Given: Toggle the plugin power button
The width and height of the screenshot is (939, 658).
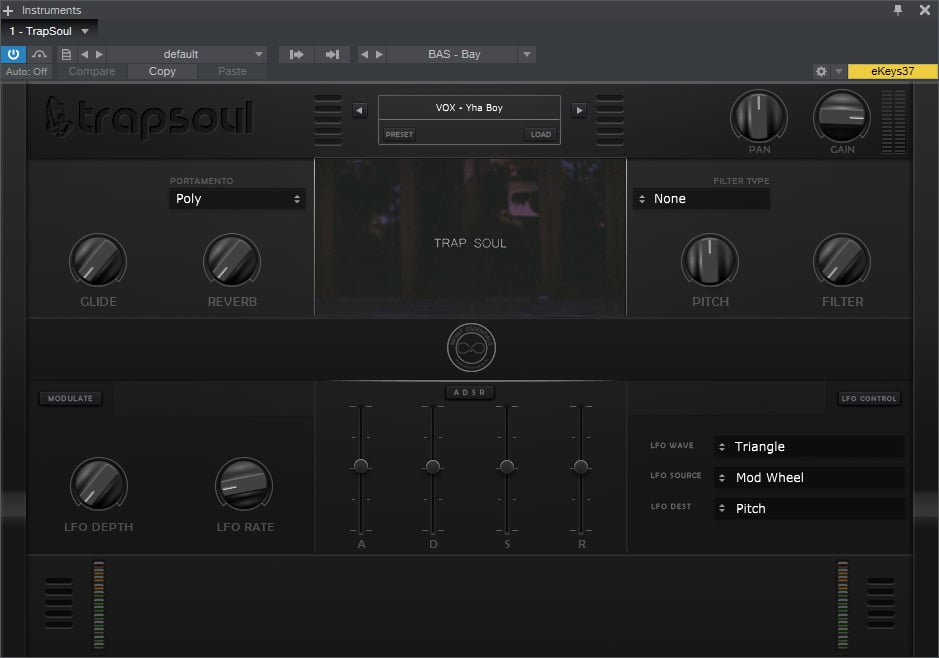Looking at the screenshot, I should tap(13, 54).
